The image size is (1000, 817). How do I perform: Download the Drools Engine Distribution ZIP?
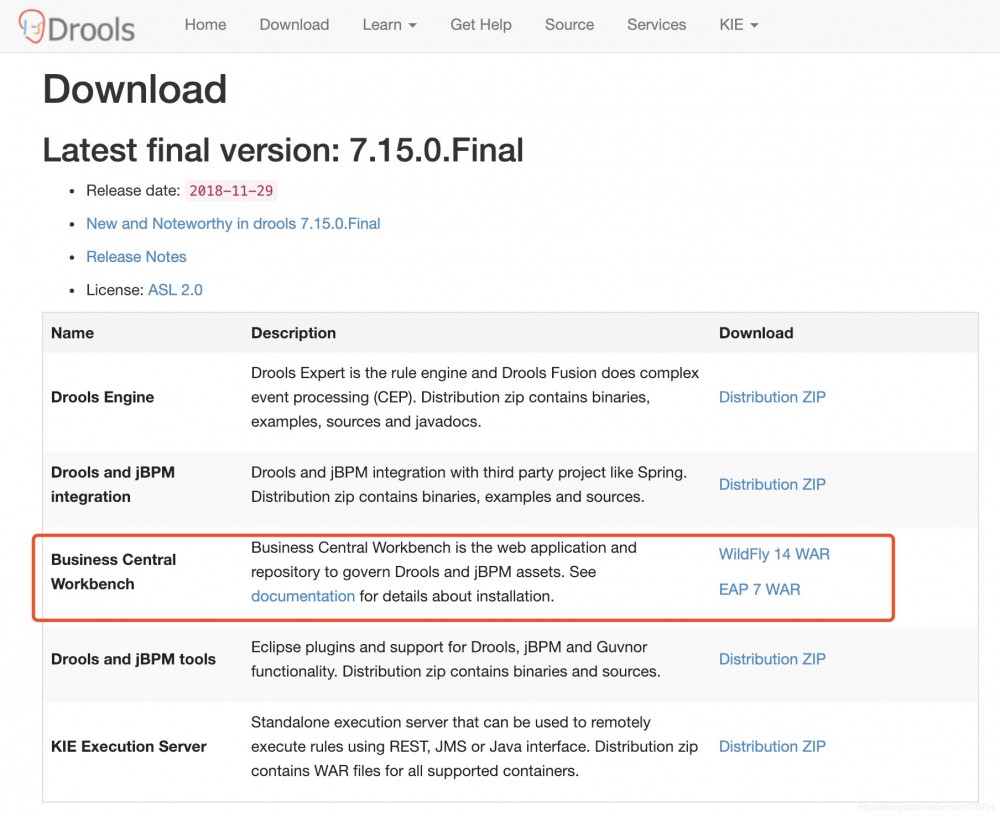pos(772,397)
